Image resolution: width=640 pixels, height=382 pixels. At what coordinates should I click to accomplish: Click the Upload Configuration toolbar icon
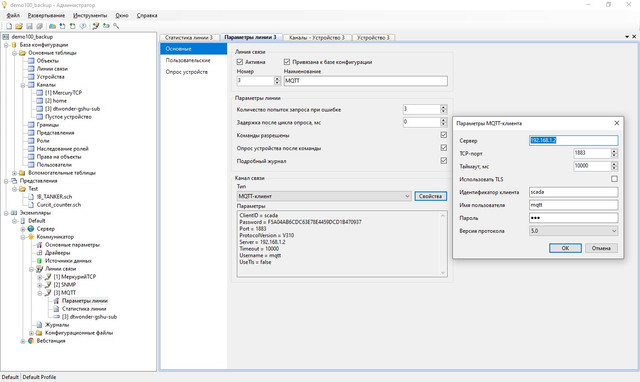tap(73, 26)
